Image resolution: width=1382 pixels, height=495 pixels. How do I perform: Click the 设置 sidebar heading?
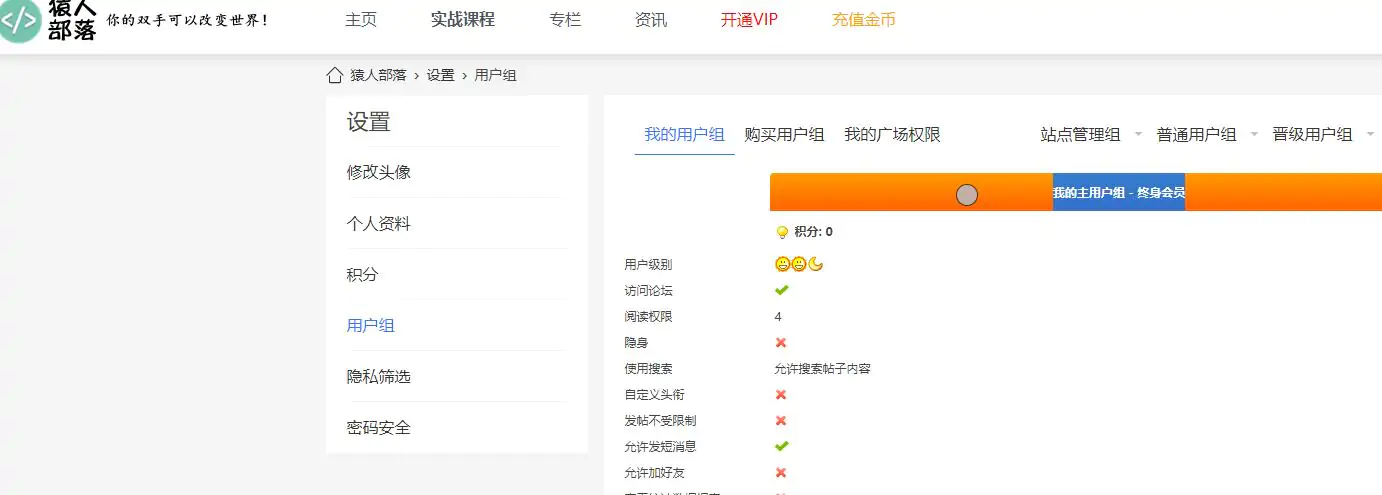click(368, 122)
